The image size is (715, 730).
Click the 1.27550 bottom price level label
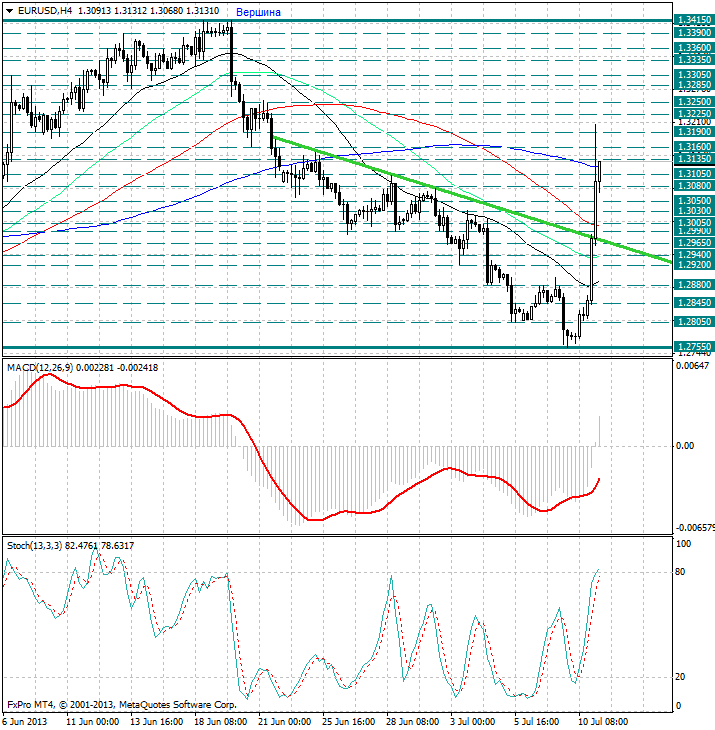click(x=694, y=347)
